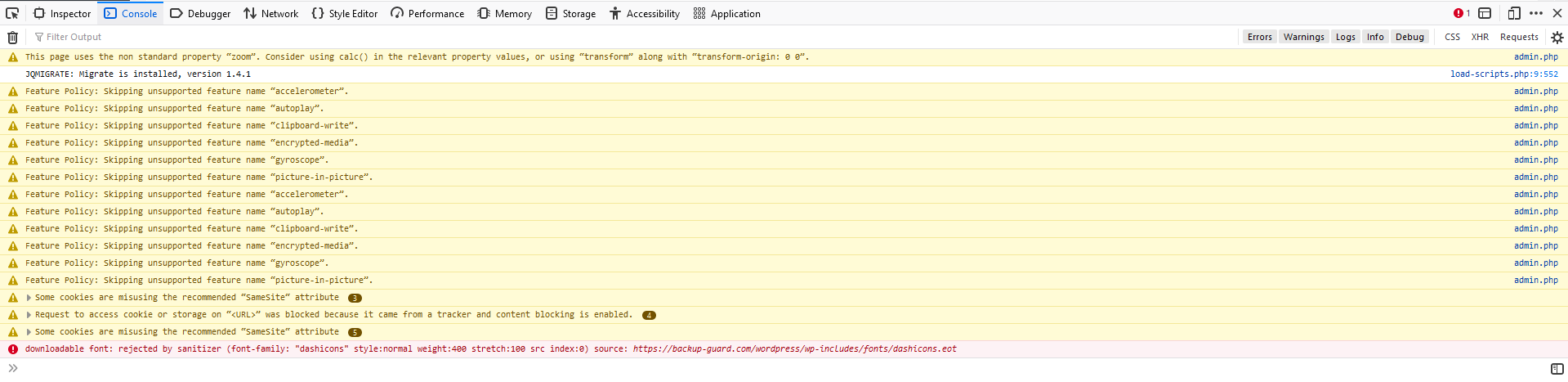Screen dimensions: 1568x382
Task: Toggle the Info filter
Action: tap(1375, 37)
